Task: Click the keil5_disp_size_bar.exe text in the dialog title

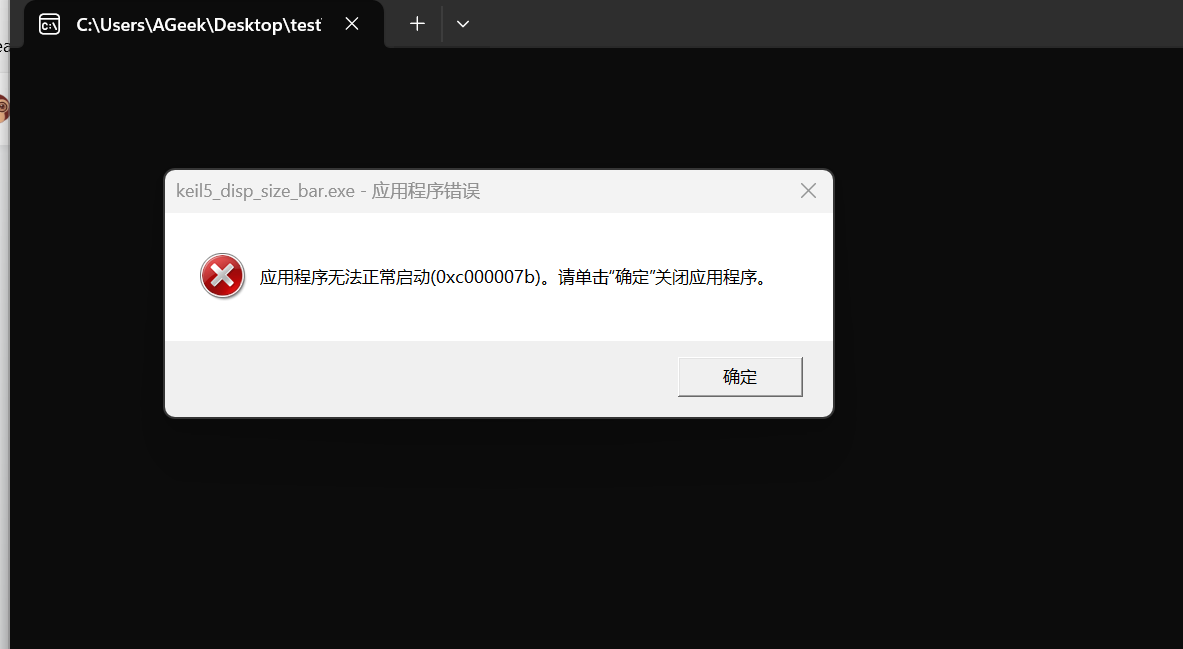Action: point(265,191)
